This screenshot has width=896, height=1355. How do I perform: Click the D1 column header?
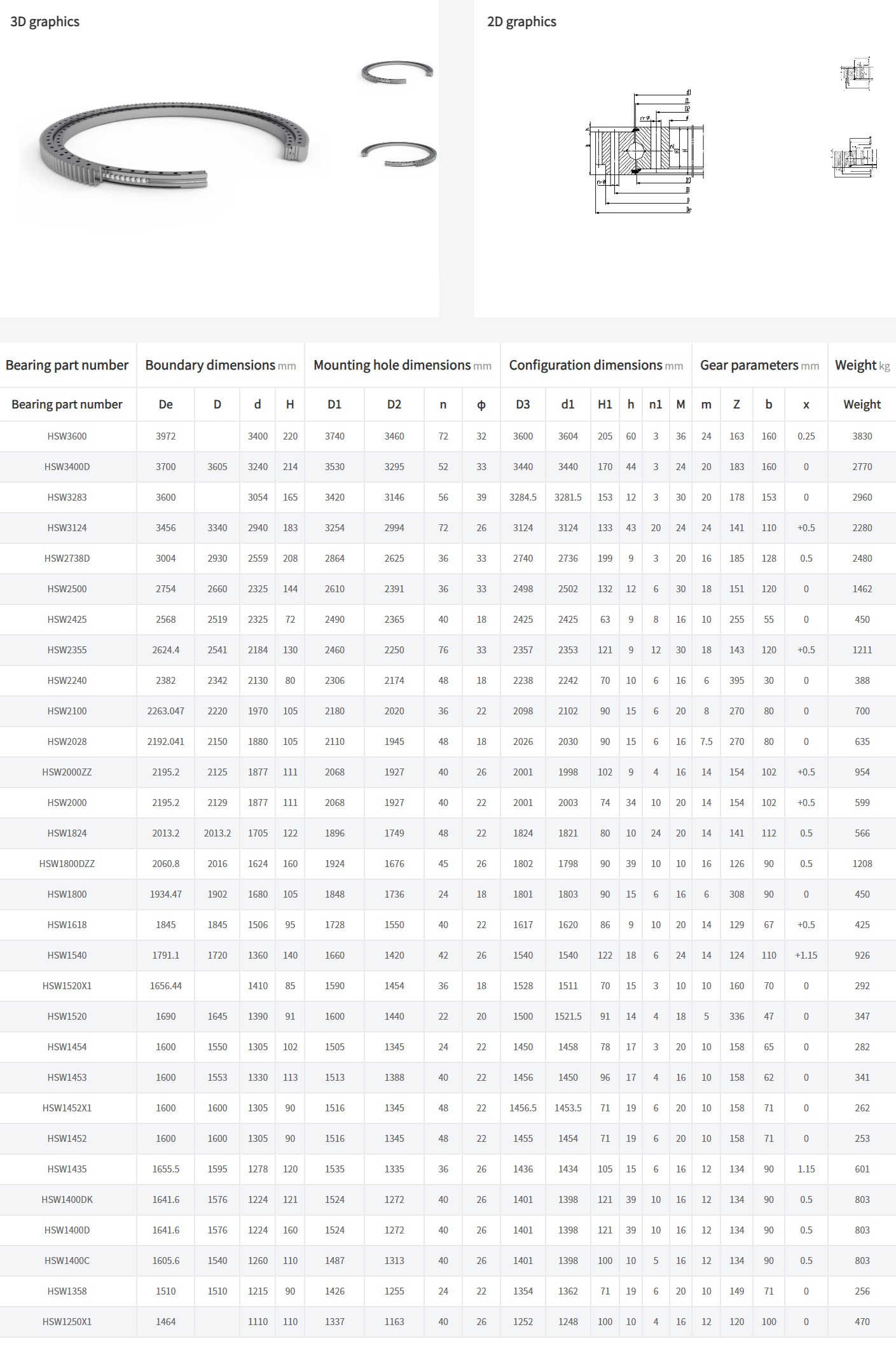click(x=334, y=405)
